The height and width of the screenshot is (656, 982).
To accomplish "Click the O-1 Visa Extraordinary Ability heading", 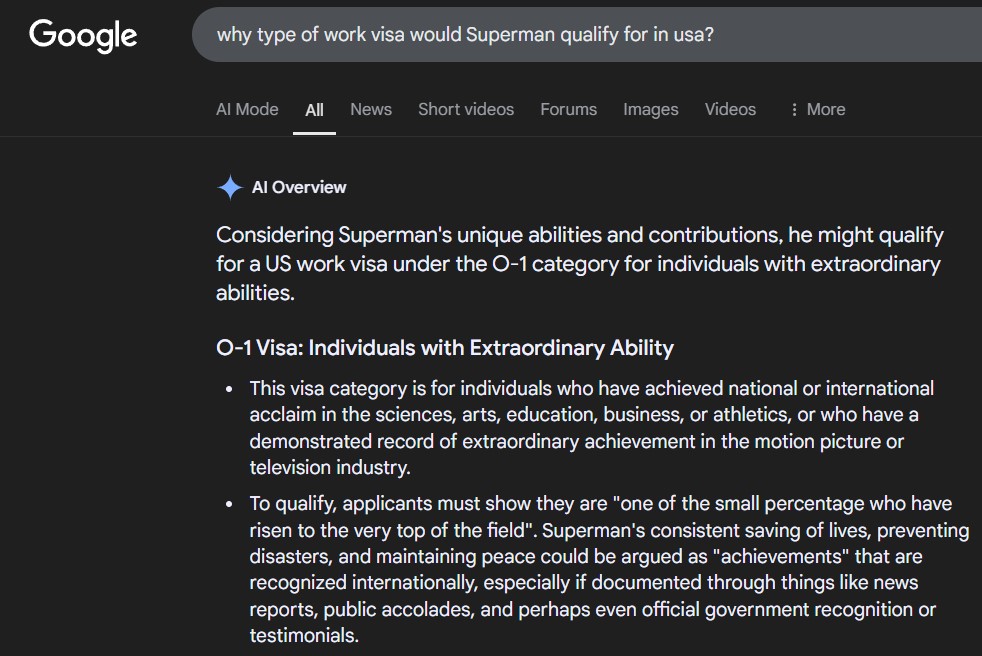I will pyautogui.click(x=445, y=348).
